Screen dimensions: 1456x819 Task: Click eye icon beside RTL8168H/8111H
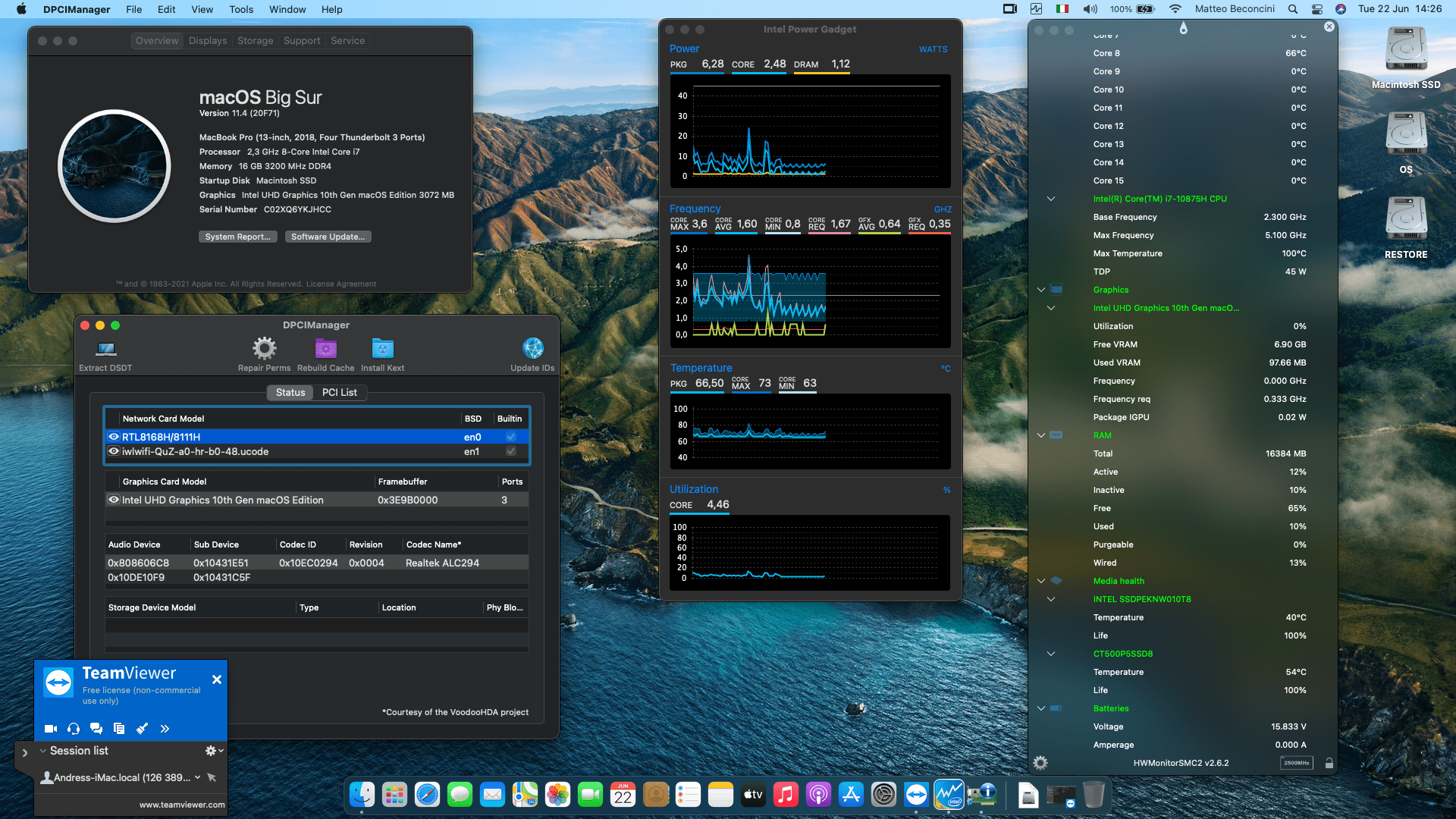coord(114,437)
